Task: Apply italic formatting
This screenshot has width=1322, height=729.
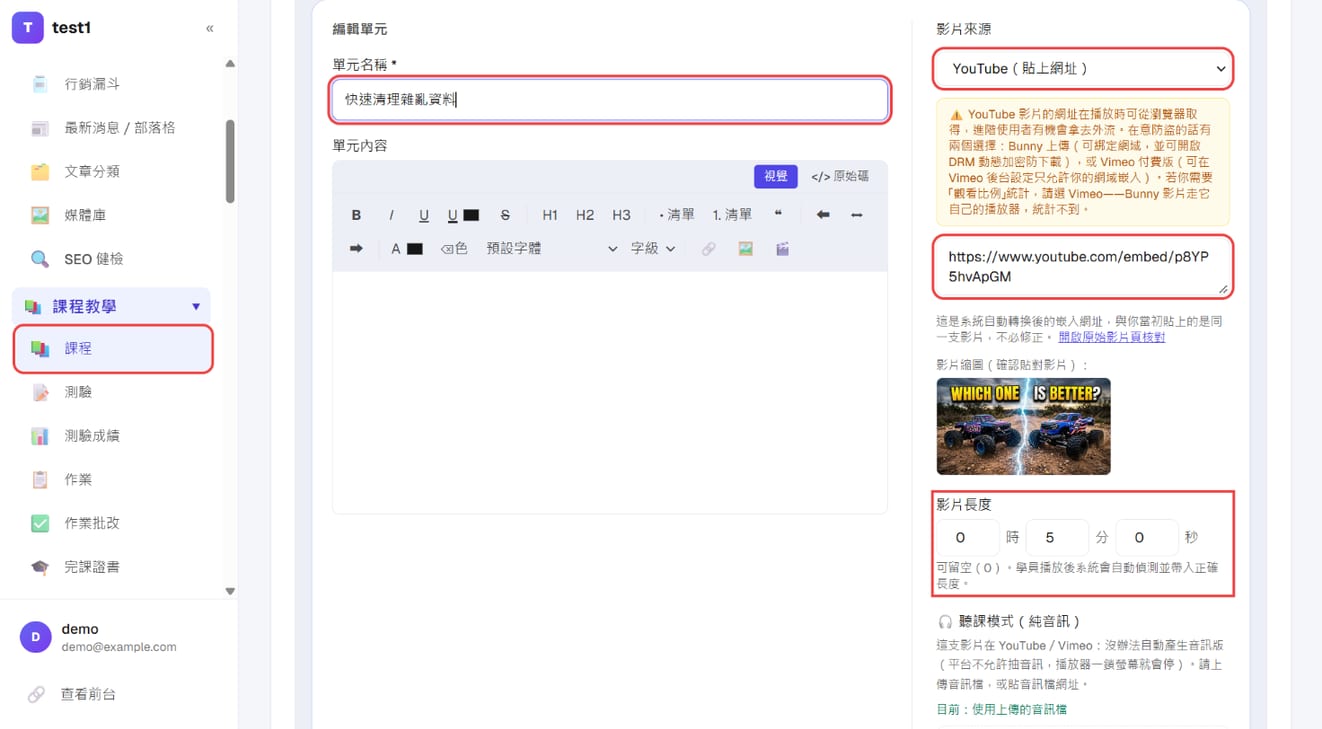Action: pyautogui.click(x=391, y=215)
